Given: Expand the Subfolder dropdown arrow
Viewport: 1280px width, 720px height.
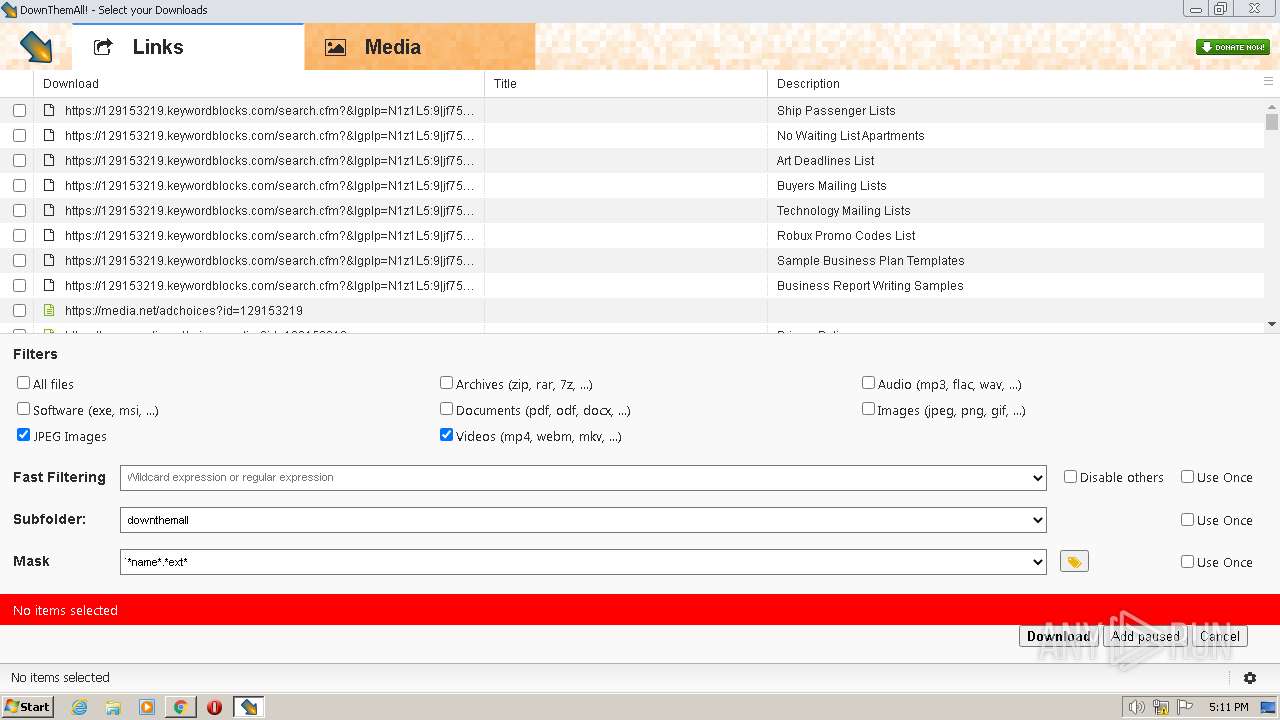Looking at the screenshot, I should pyautogui.click(x=1037, y=520).
